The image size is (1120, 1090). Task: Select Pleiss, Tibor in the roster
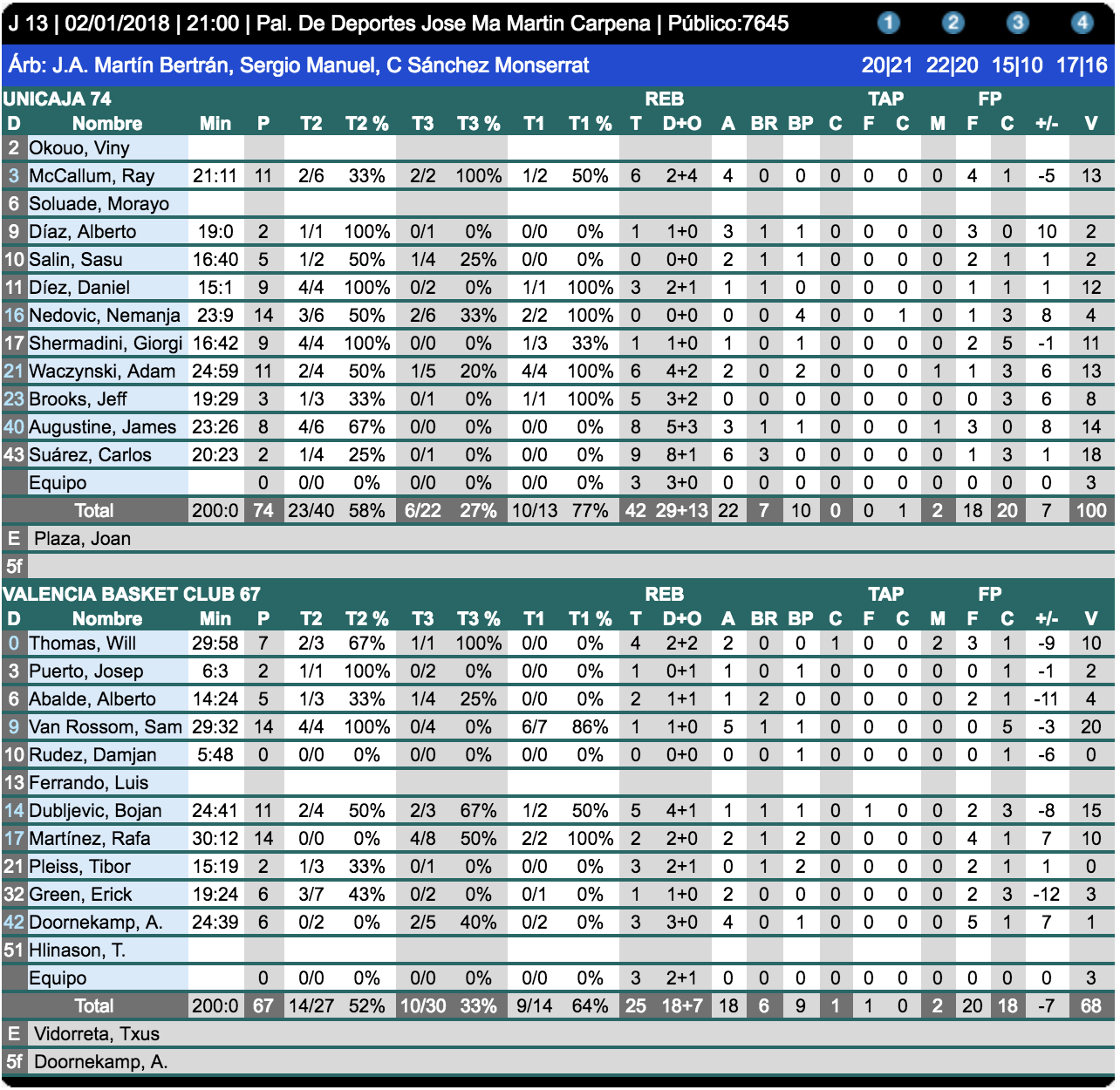80,867
